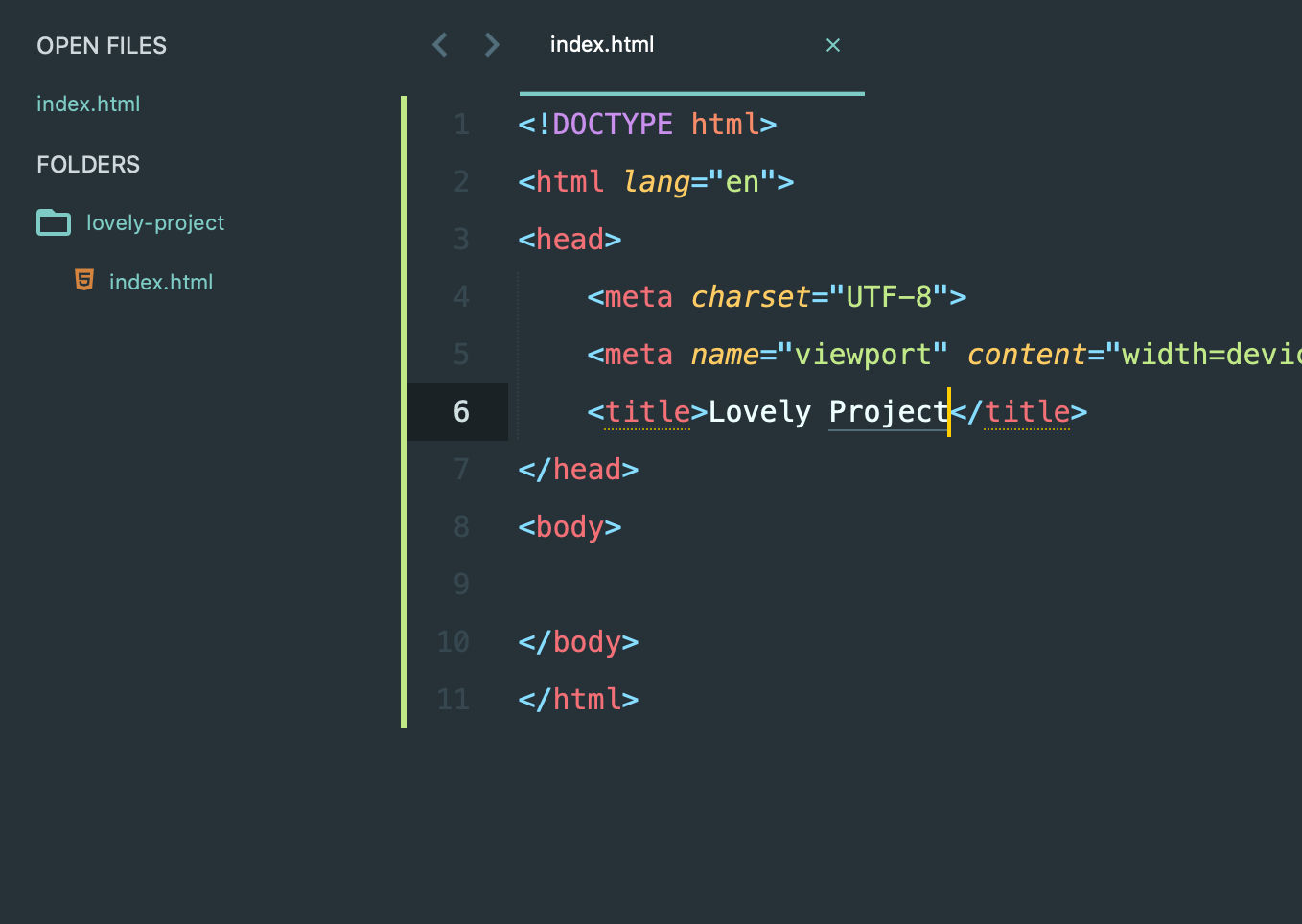Click the OPEN FILES header
This screenshot has height=924, width=1302.
(102, 46)
